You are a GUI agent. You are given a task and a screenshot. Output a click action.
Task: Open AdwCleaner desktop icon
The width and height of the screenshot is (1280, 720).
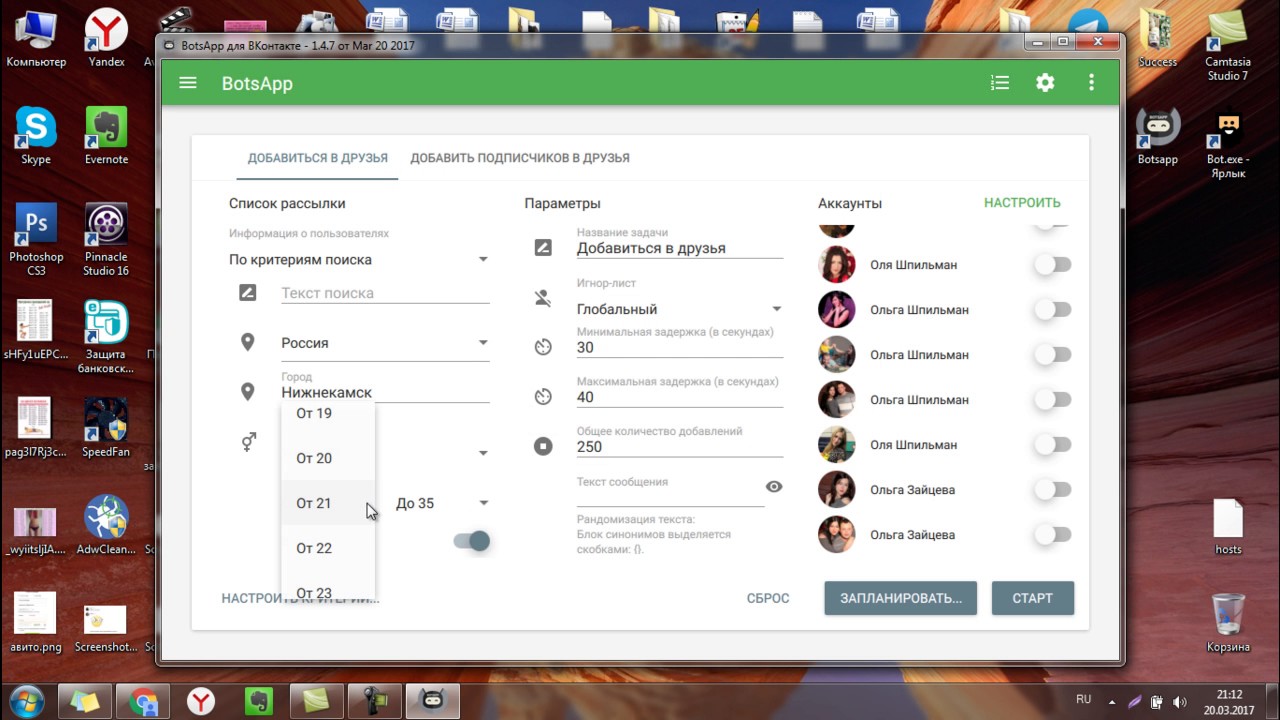point(106,525)
